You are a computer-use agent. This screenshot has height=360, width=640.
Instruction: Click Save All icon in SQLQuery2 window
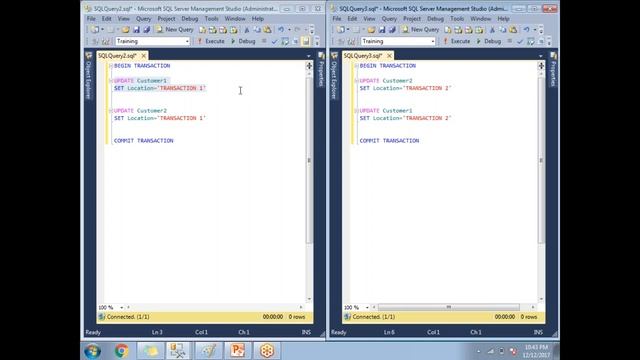pyautogui.click(x=146, y=30)
